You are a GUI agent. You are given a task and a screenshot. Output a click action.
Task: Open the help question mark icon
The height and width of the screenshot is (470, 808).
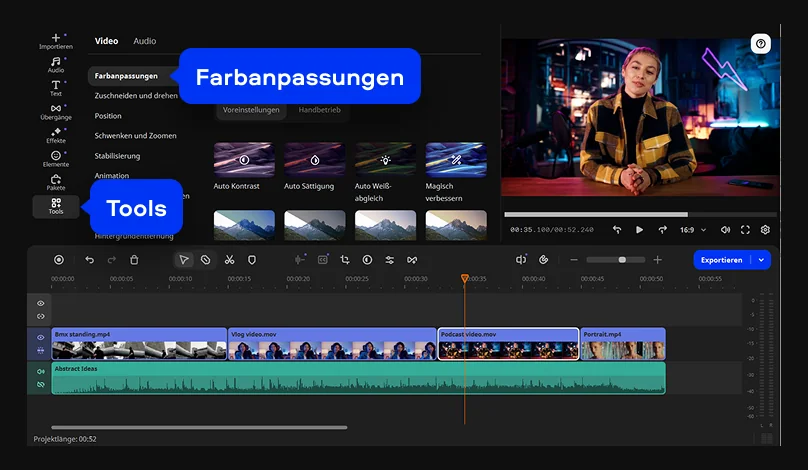762,44
